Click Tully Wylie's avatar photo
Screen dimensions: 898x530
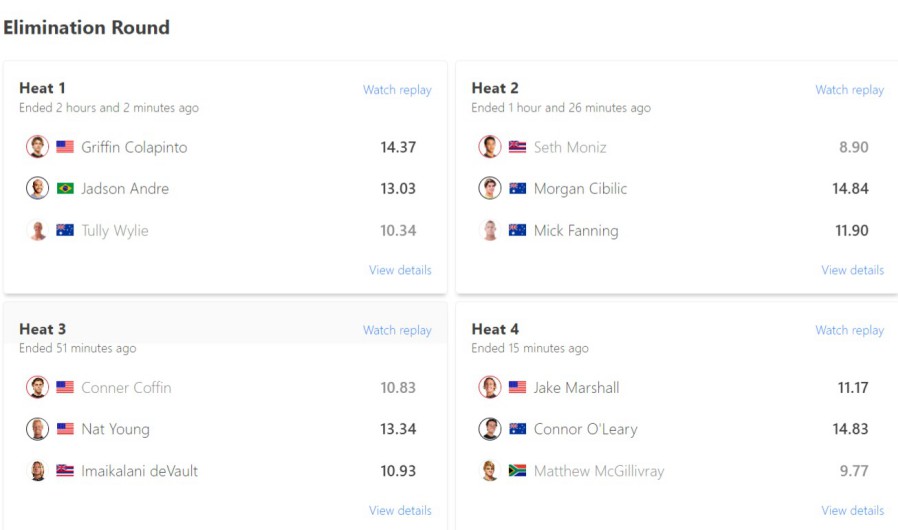(38, 231)
